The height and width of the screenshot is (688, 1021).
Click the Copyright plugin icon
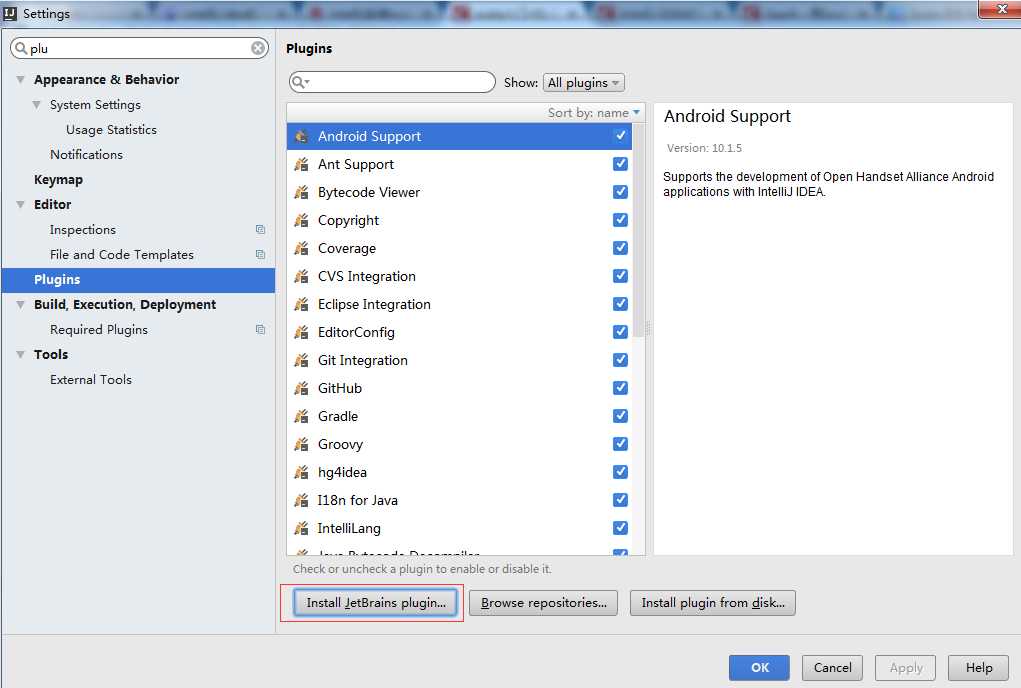pyautogui.click(x=301, y=220)
